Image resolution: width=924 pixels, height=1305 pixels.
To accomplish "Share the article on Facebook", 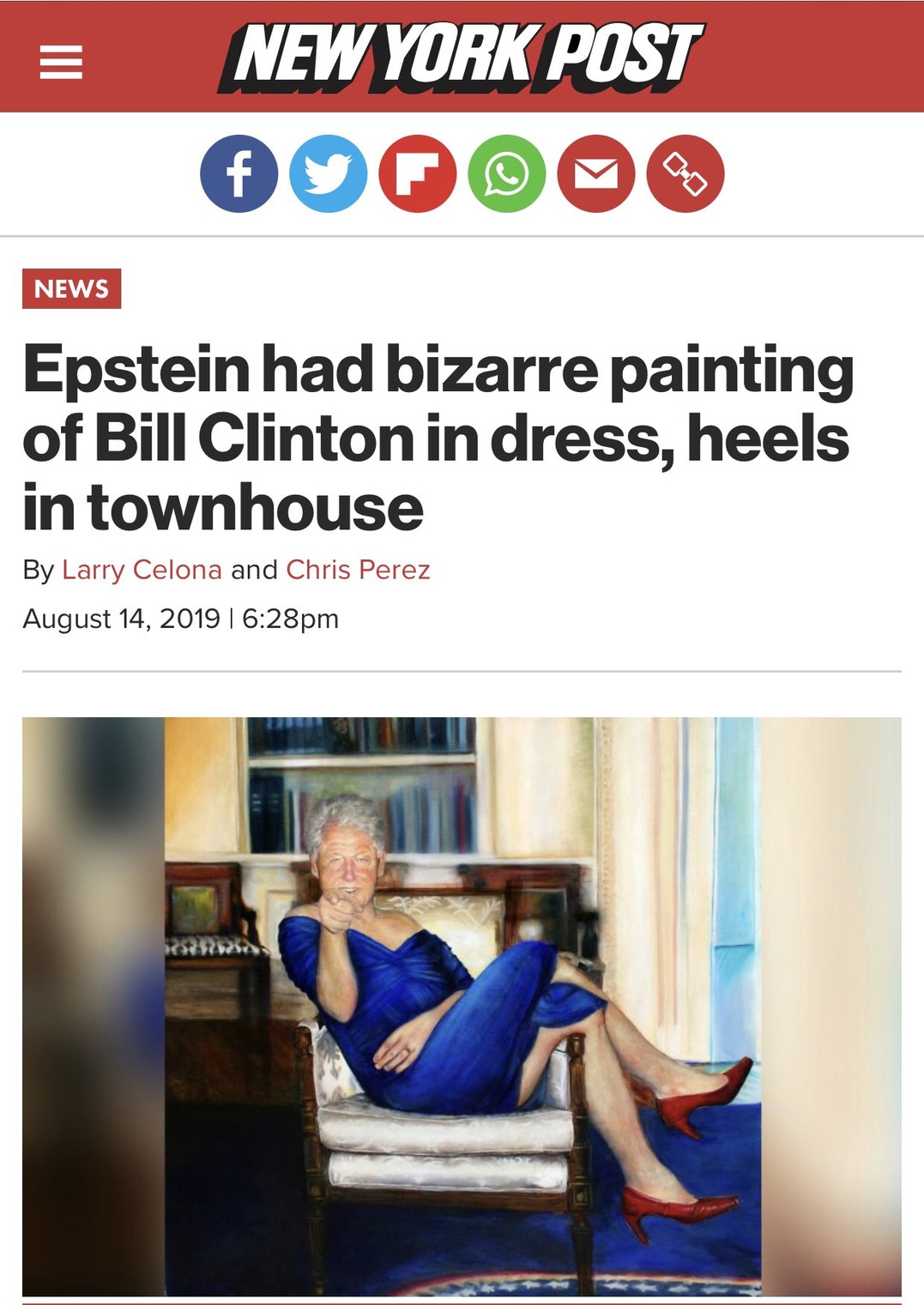I will click(239, 173).
